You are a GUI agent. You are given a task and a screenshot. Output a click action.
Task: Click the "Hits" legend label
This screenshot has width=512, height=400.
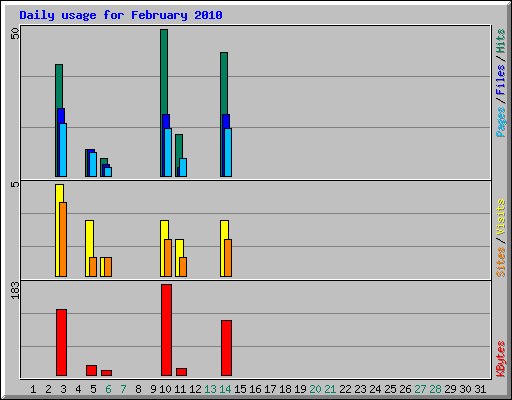tap(500, 41)
